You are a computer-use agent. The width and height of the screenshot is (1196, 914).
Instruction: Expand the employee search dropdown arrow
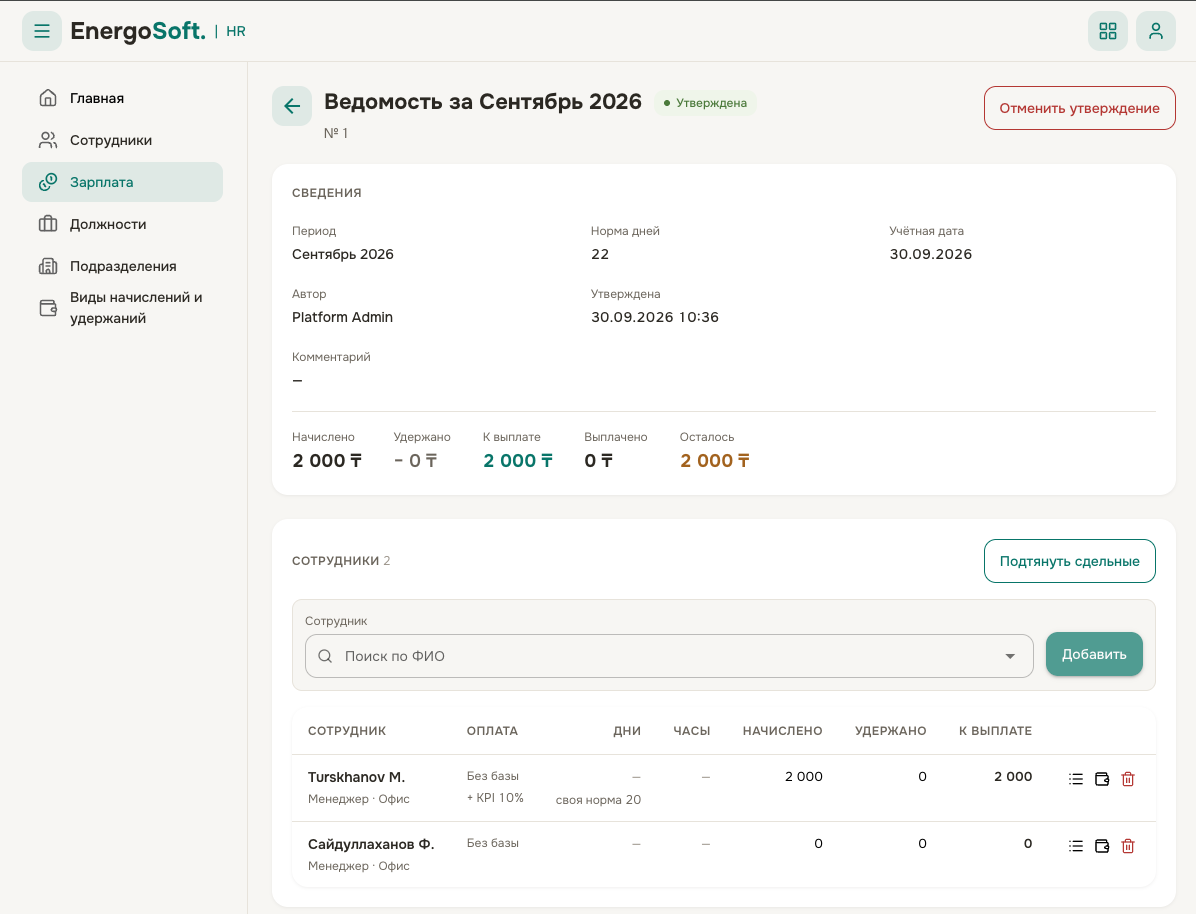[1010, 656]
